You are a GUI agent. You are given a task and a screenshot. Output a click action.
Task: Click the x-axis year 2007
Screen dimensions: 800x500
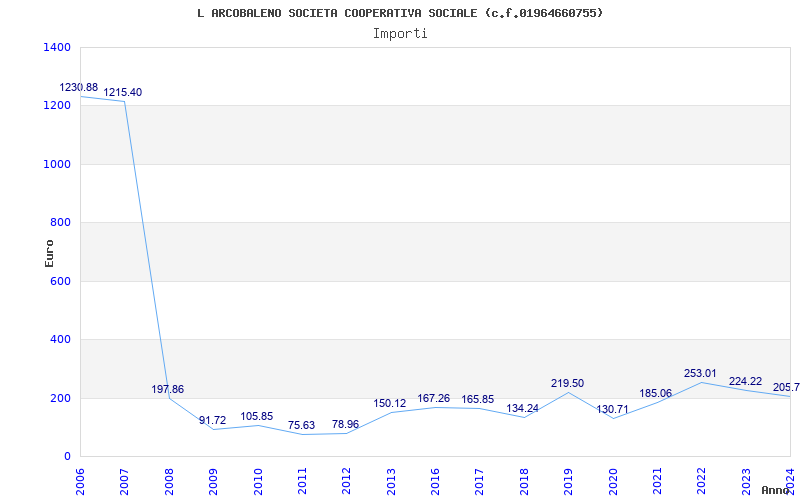pyautogui.click(x=124, y=481)
